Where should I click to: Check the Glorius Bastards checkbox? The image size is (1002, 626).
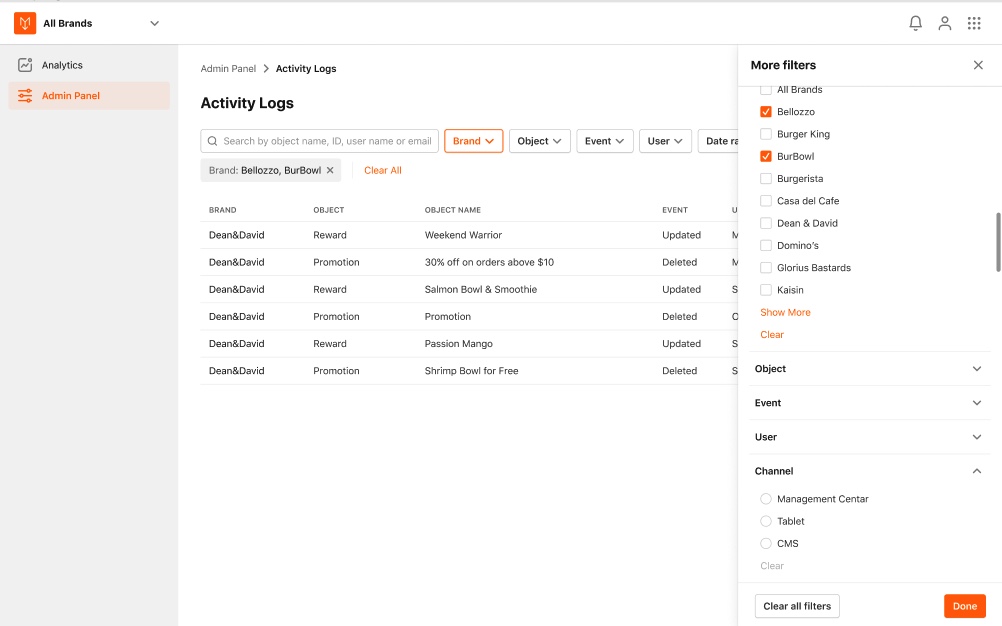coord(766,268)
